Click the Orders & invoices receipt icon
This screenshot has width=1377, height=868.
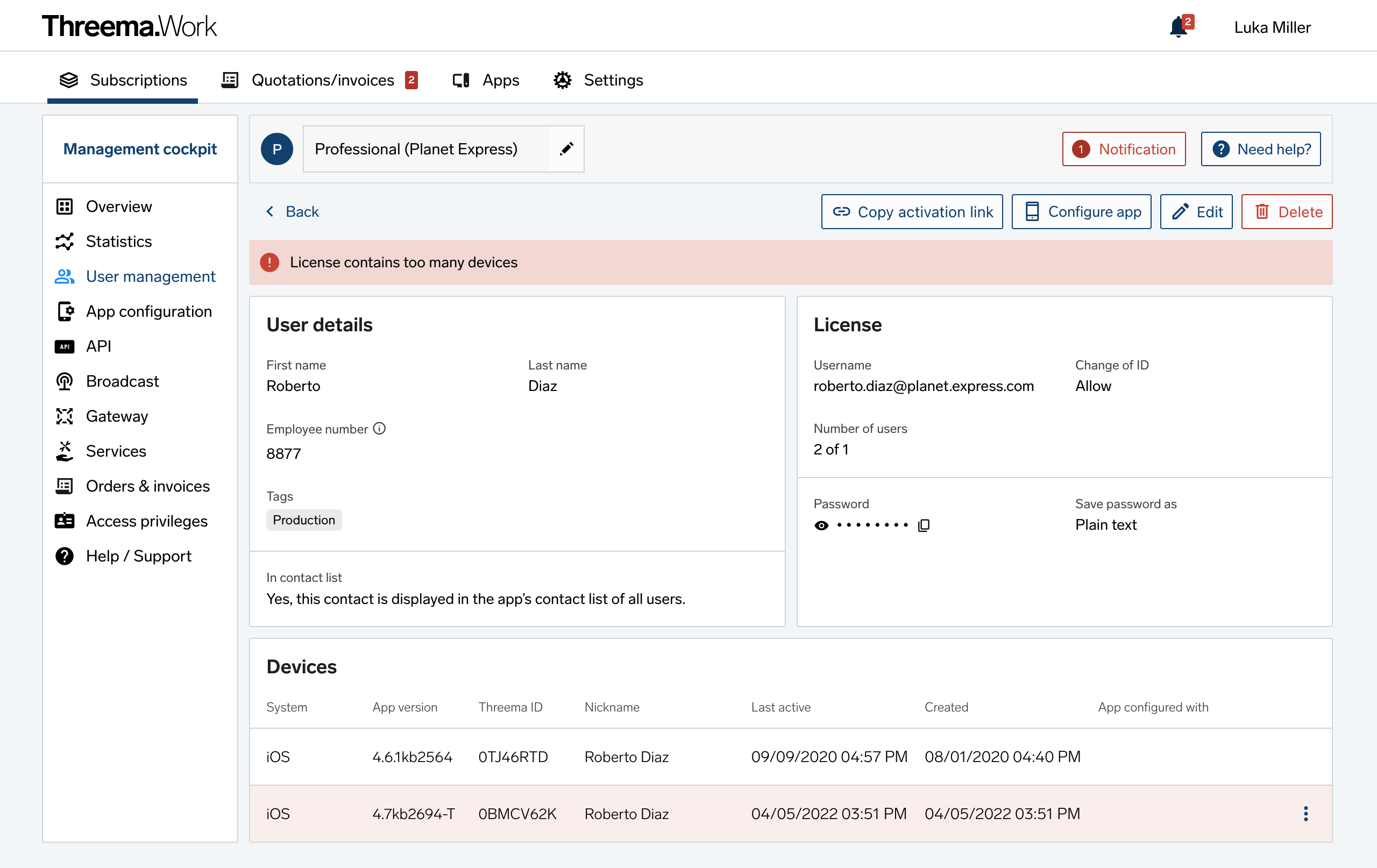click(64, 486)
